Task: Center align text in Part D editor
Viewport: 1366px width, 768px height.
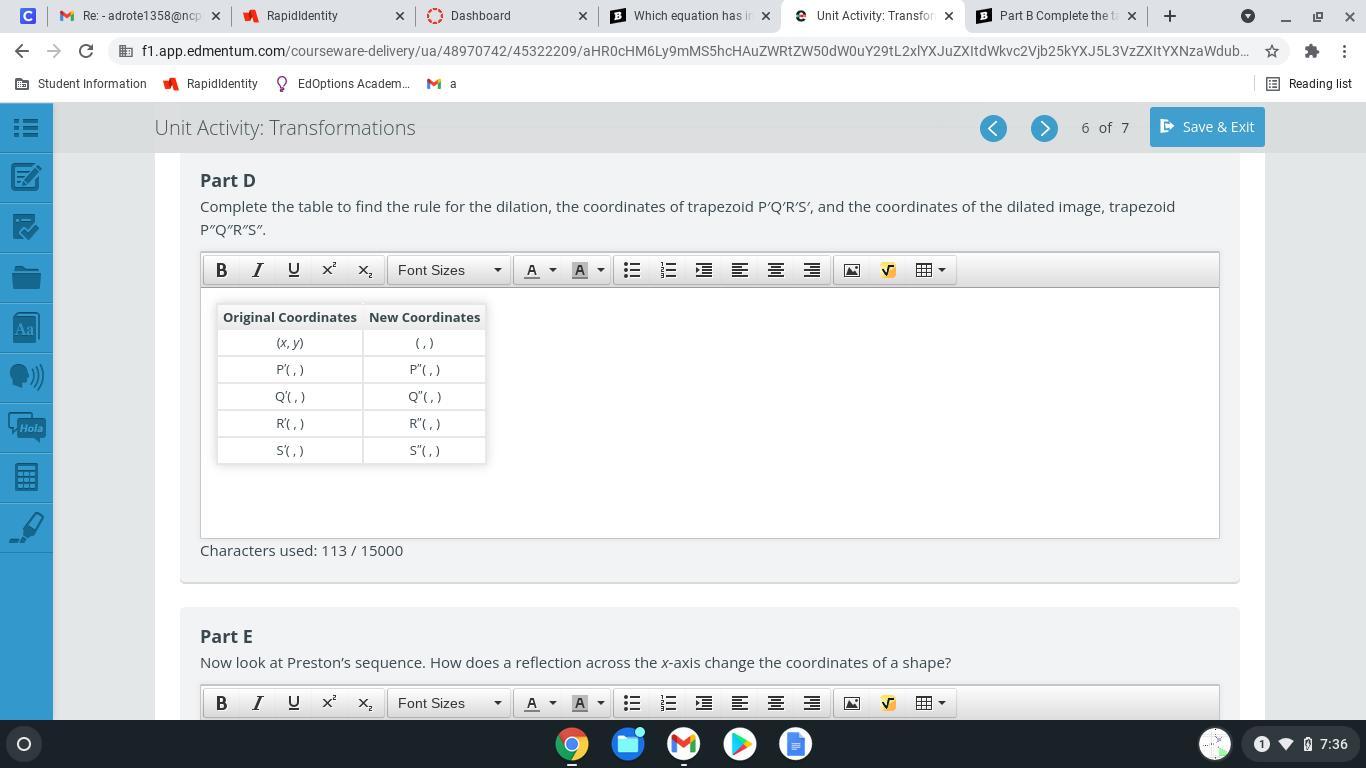Action: tap(776, 270)
